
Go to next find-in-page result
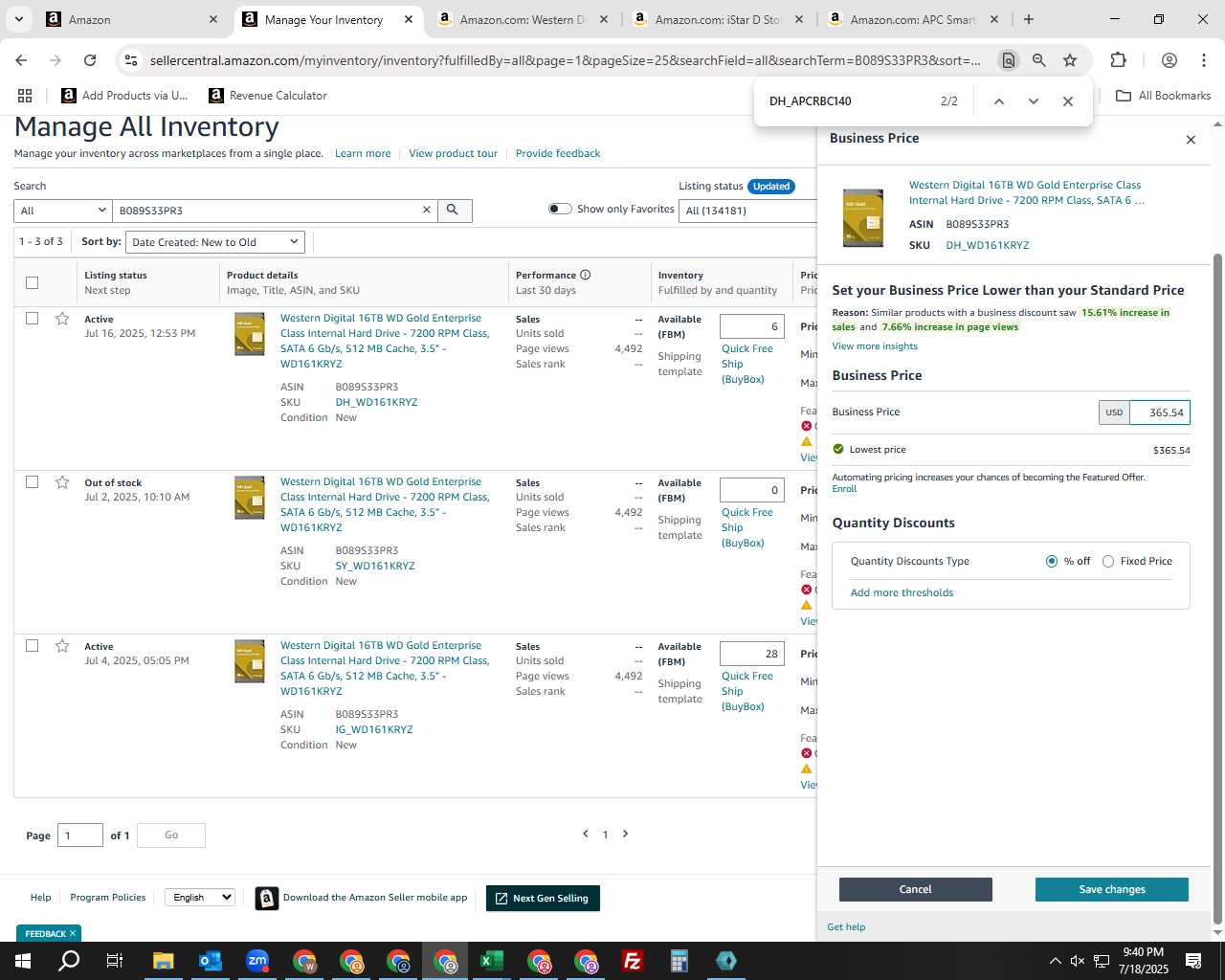tap(1034, 101)
